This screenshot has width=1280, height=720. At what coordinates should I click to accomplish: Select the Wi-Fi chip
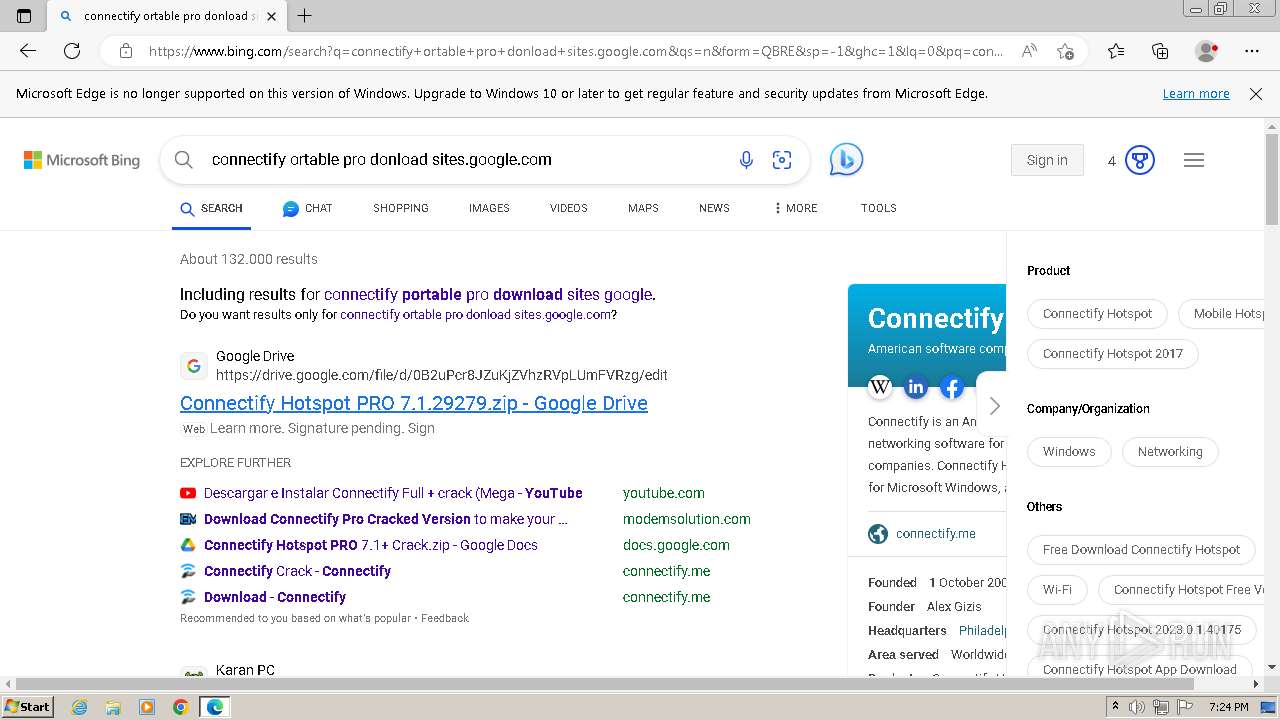(x=1057, y=590)
